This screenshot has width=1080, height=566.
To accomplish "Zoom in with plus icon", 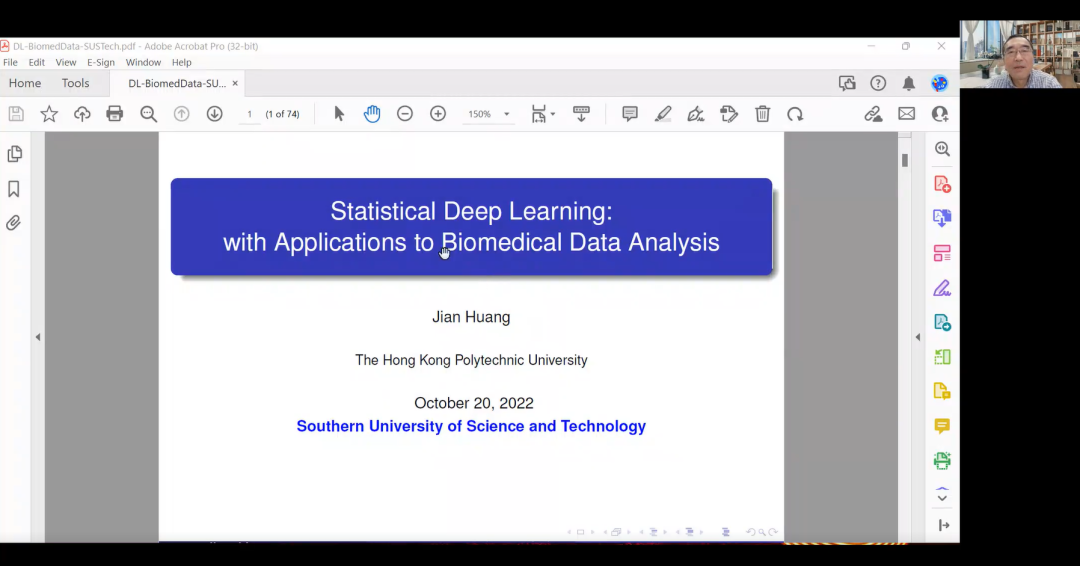I will [438, 114].
